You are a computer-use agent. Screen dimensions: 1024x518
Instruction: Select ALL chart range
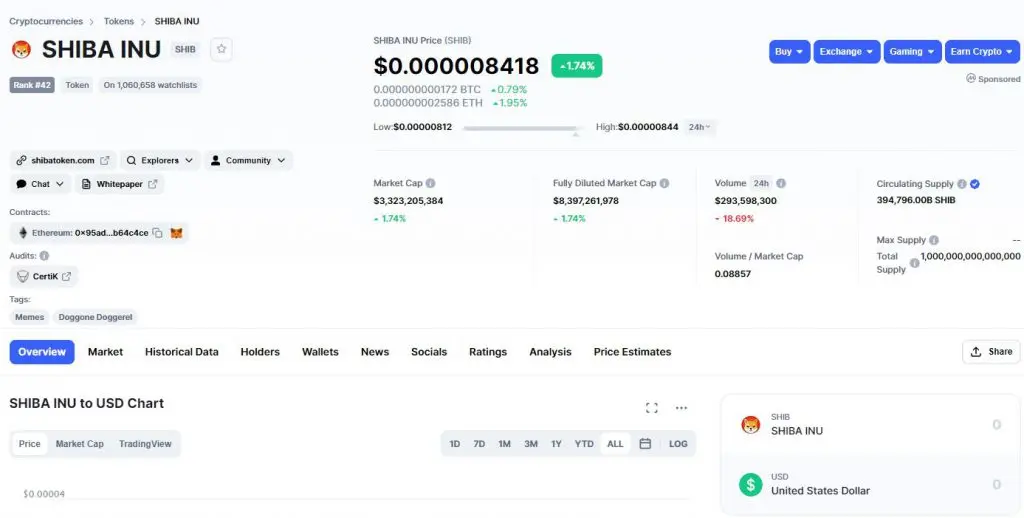pyautogui.click(x=615, y=444)
